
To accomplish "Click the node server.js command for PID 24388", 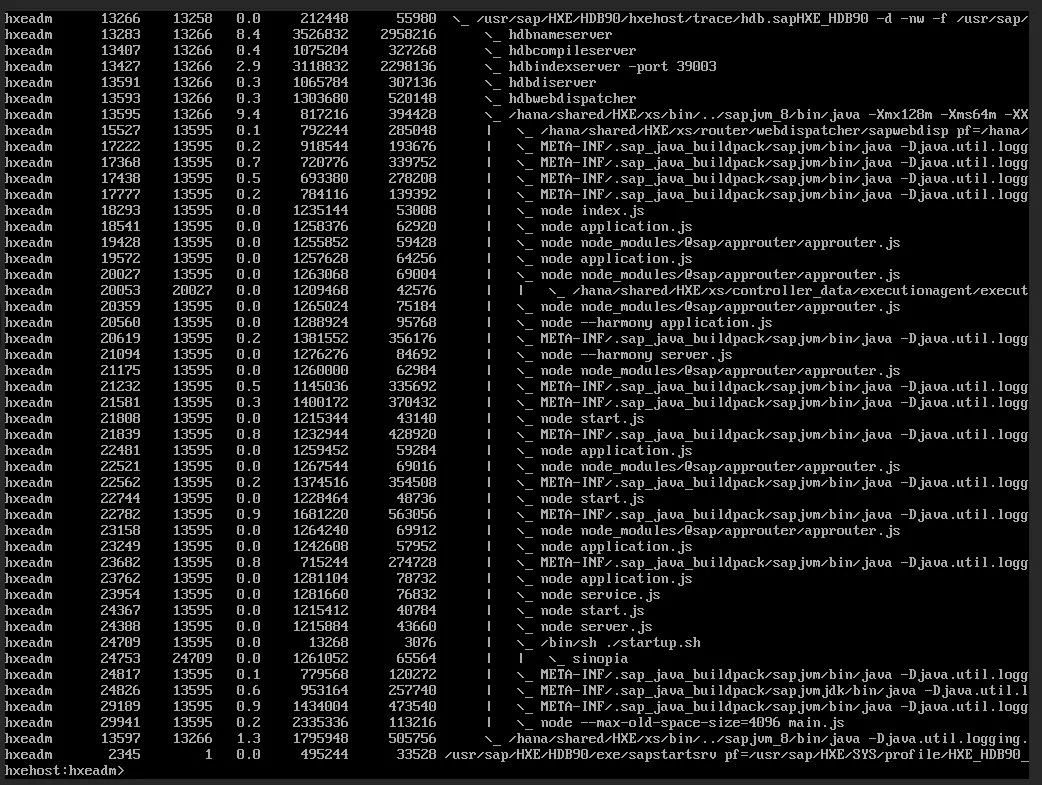I will click(x=596, y=627).
